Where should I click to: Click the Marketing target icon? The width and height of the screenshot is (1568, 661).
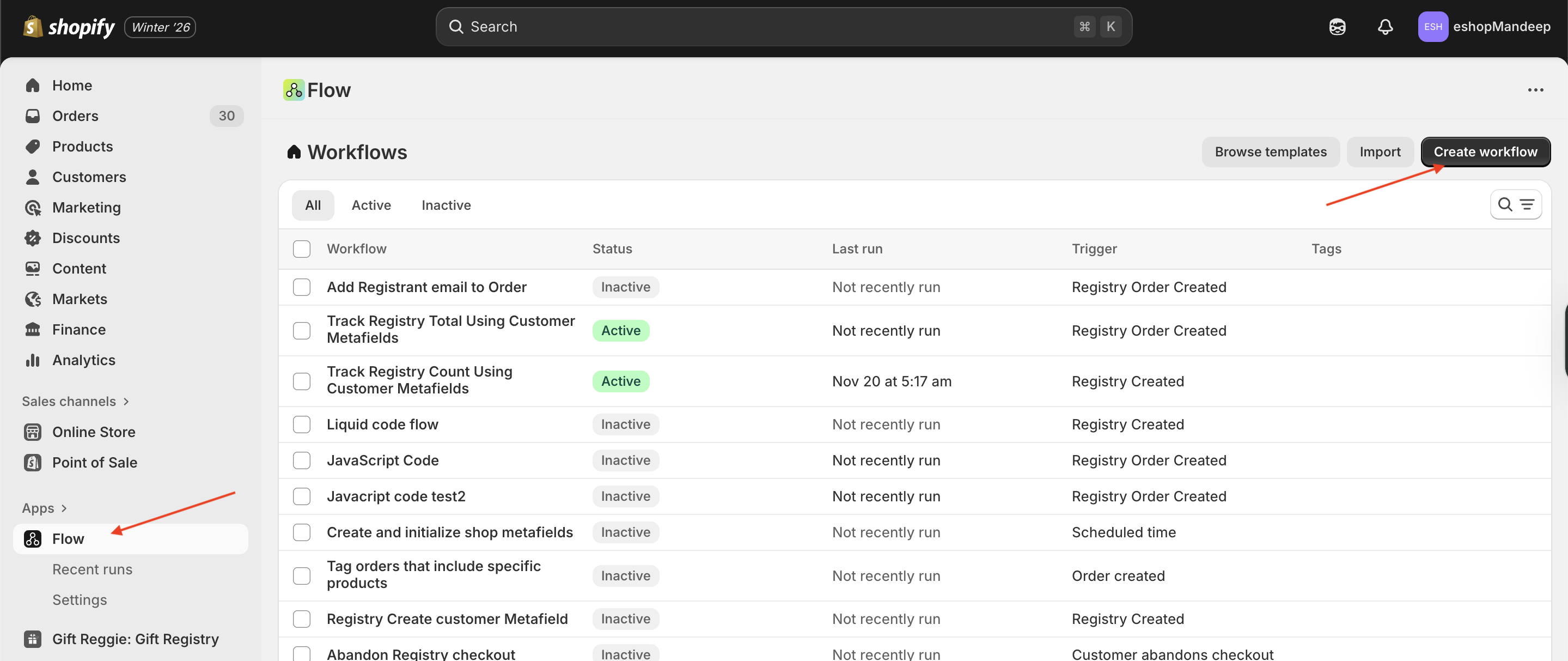click(x=33, y=208)
